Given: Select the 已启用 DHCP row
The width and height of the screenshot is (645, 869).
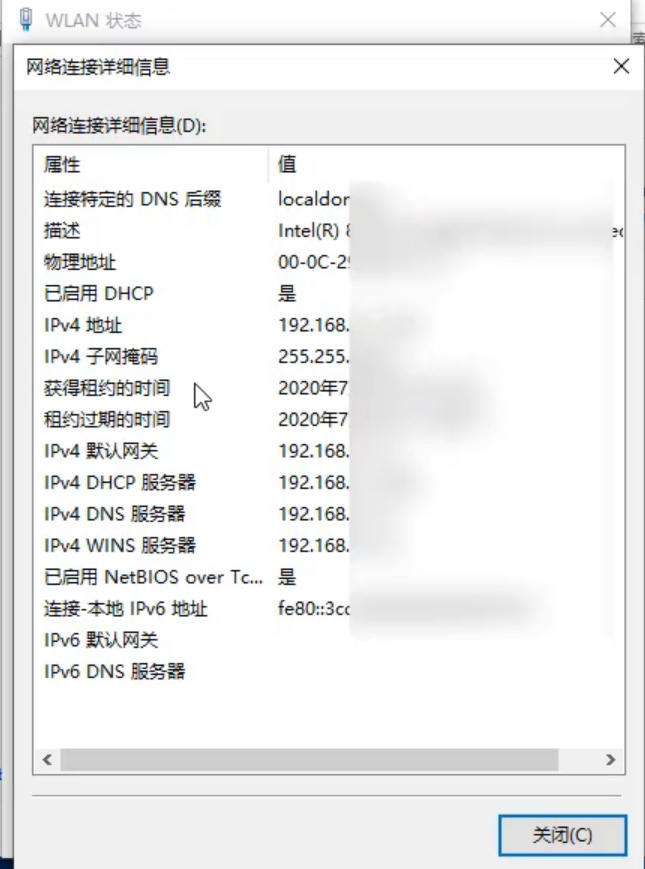Looking at the screenshot, I should (329, 293).
